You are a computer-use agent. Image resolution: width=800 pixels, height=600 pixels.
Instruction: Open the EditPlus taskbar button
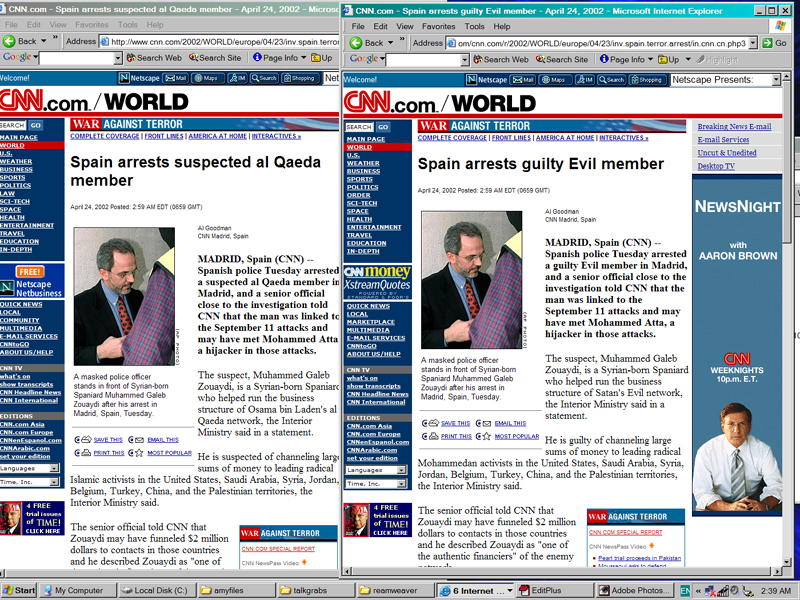point(554,590)
